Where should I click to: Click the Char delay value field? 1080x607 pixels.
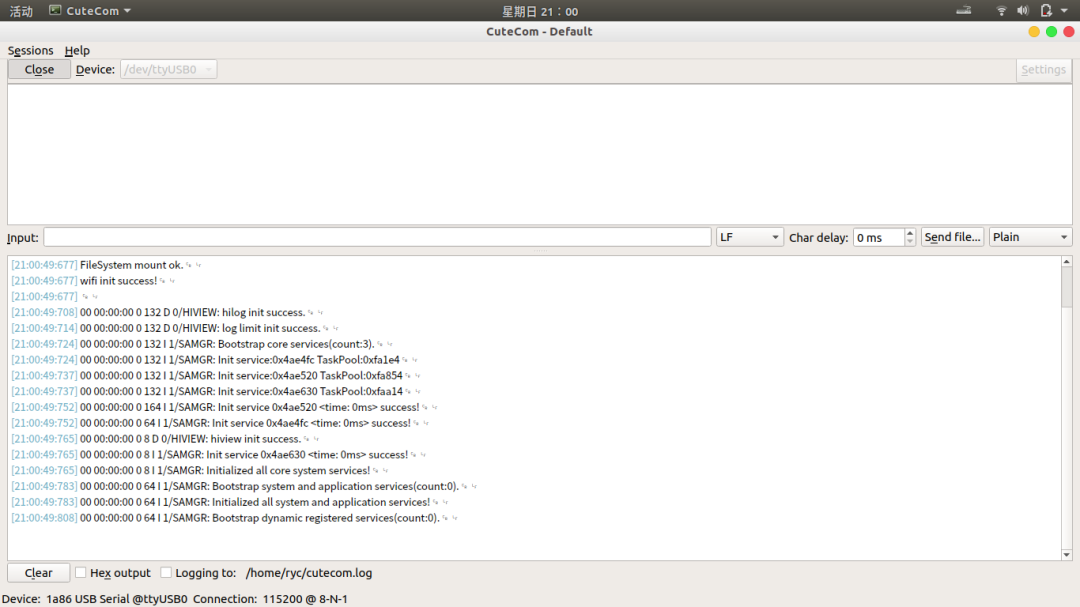pos(878,237)
